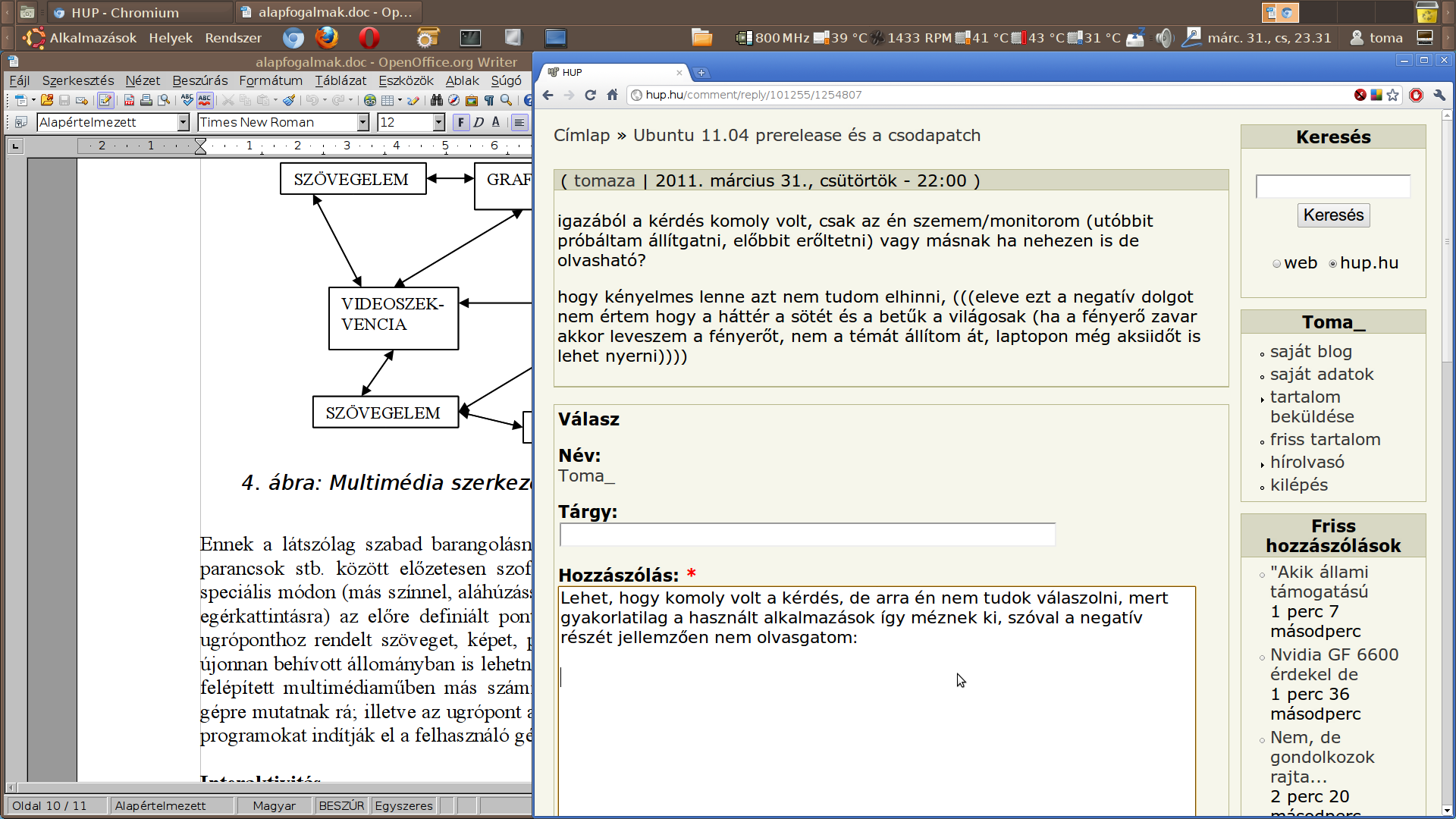
Task: Open the Alkalmazások panel menu
Action: point(93,38)
